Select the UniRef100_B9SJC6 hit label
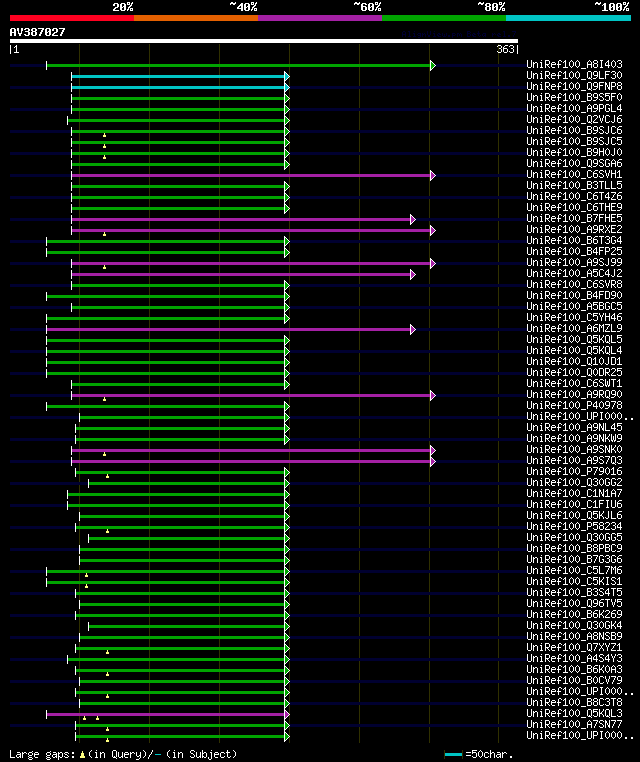 pos(574,130)
